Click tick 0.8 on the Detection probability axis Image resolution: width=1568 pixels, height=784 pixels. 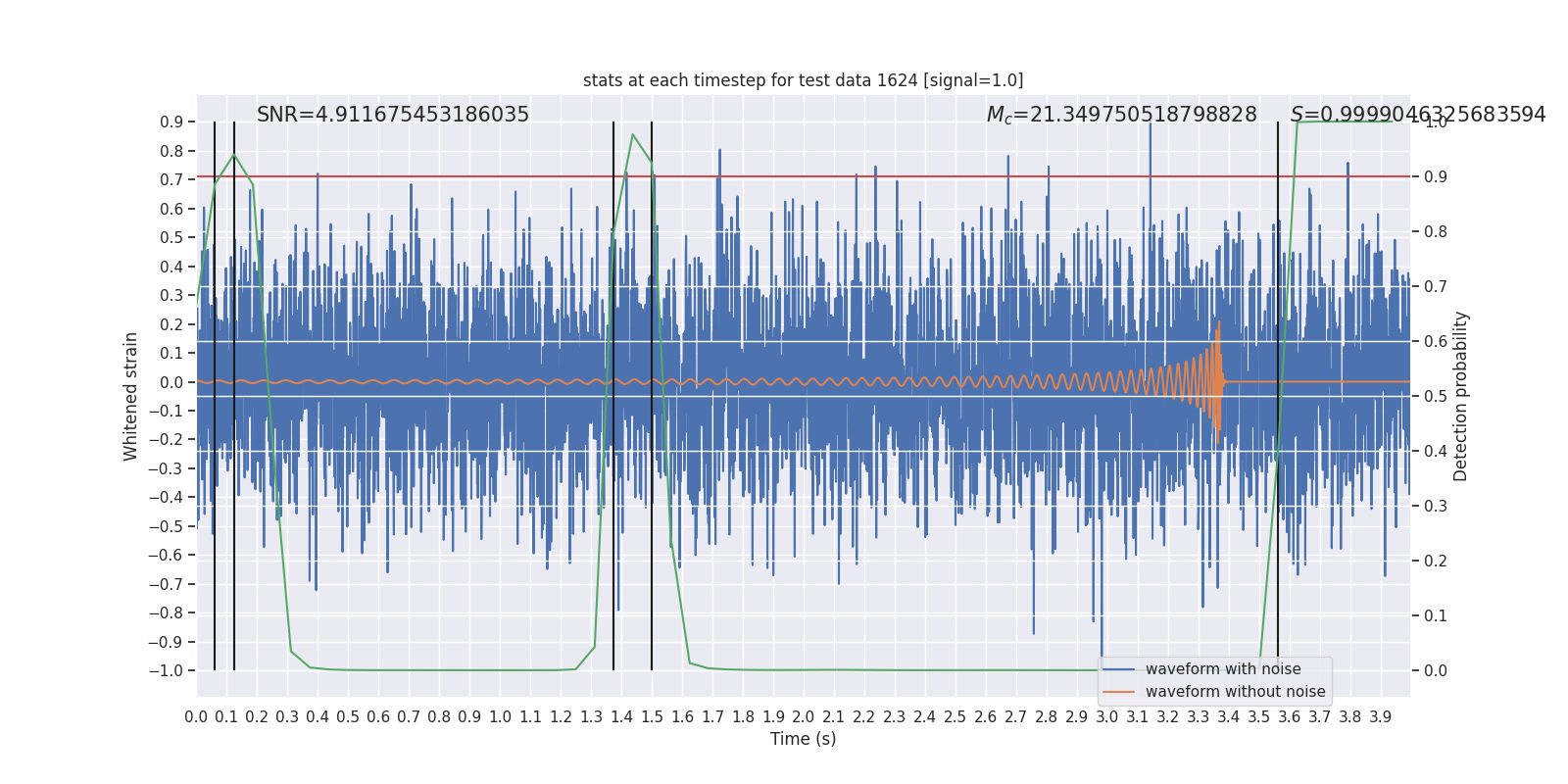tap(1436, 232)
